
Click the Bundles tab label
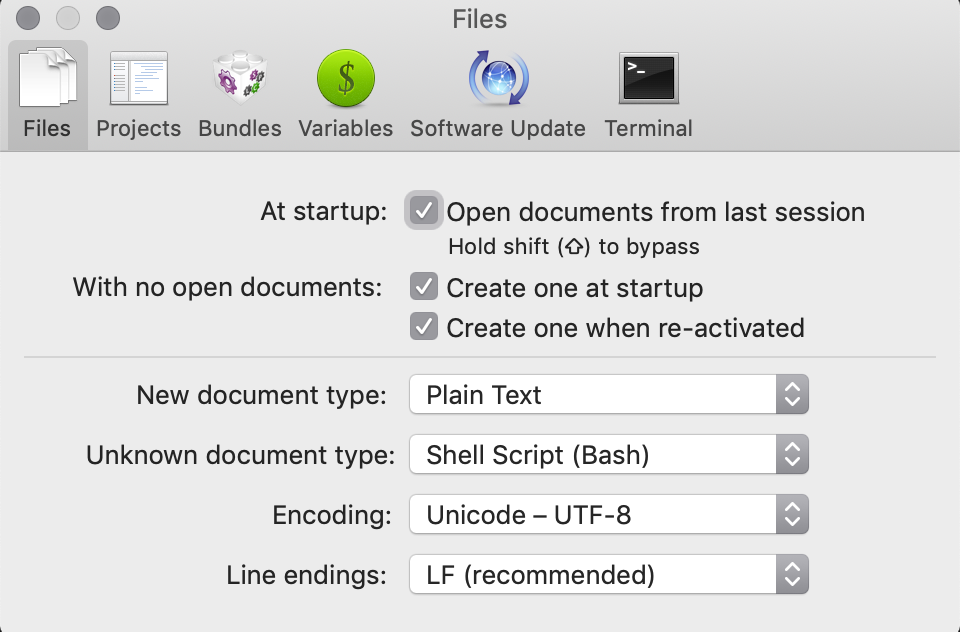(x=240, y=129)
